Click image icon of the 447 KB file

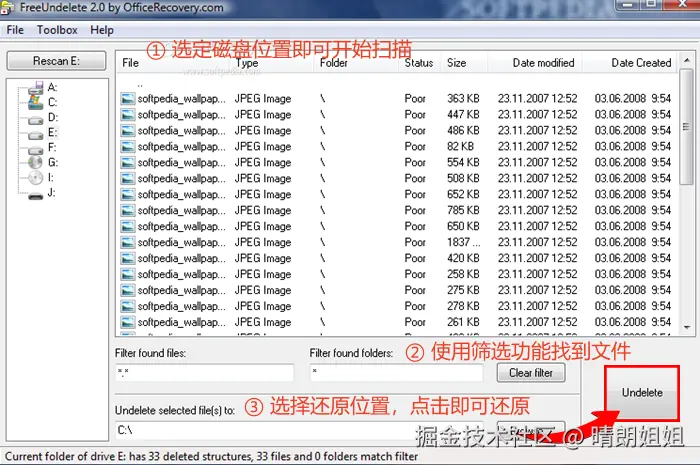[x=128, y=115]
